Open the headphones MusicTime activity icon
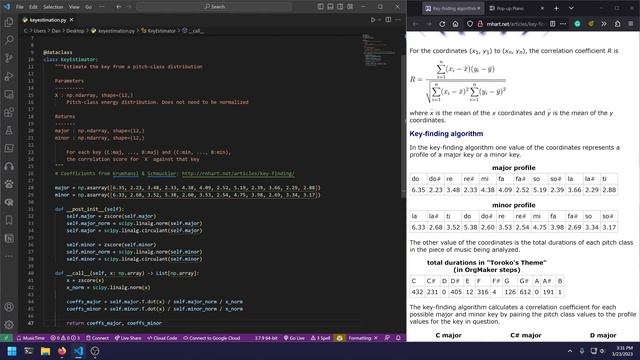Viewport: 640px width, 360px height. (9, 166)
